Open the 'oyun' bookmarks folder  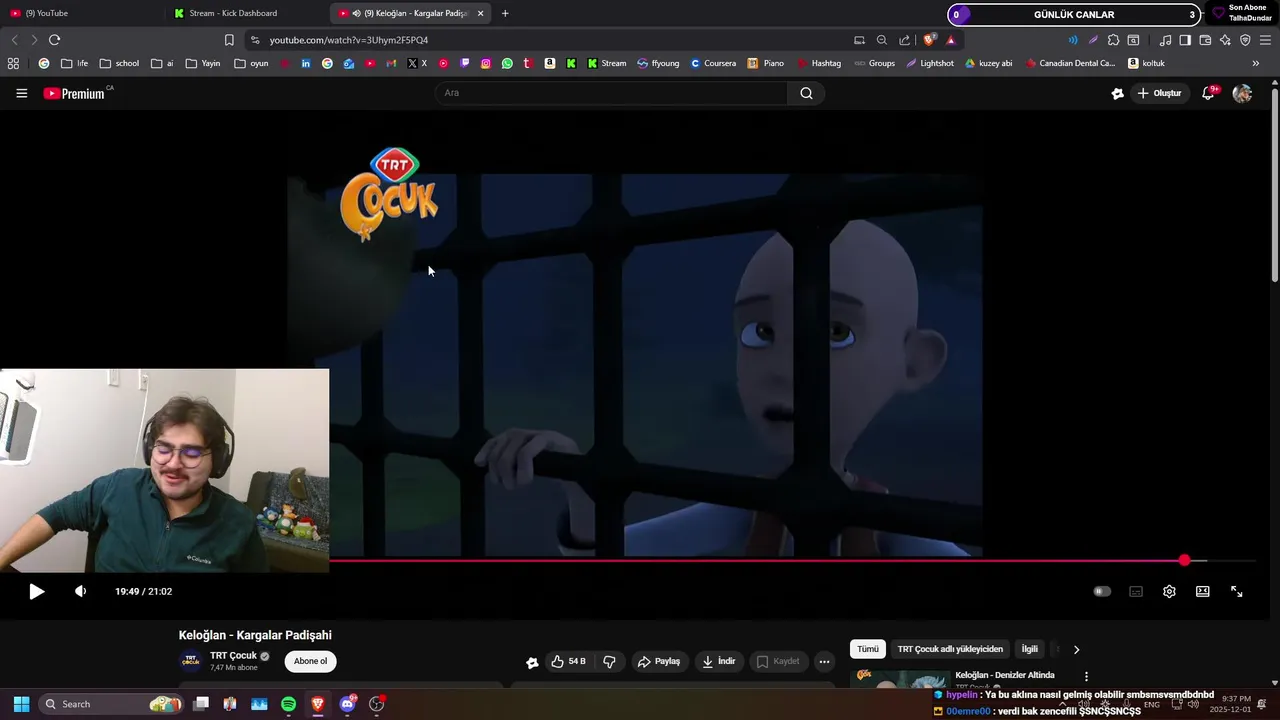tap(251, 63)
